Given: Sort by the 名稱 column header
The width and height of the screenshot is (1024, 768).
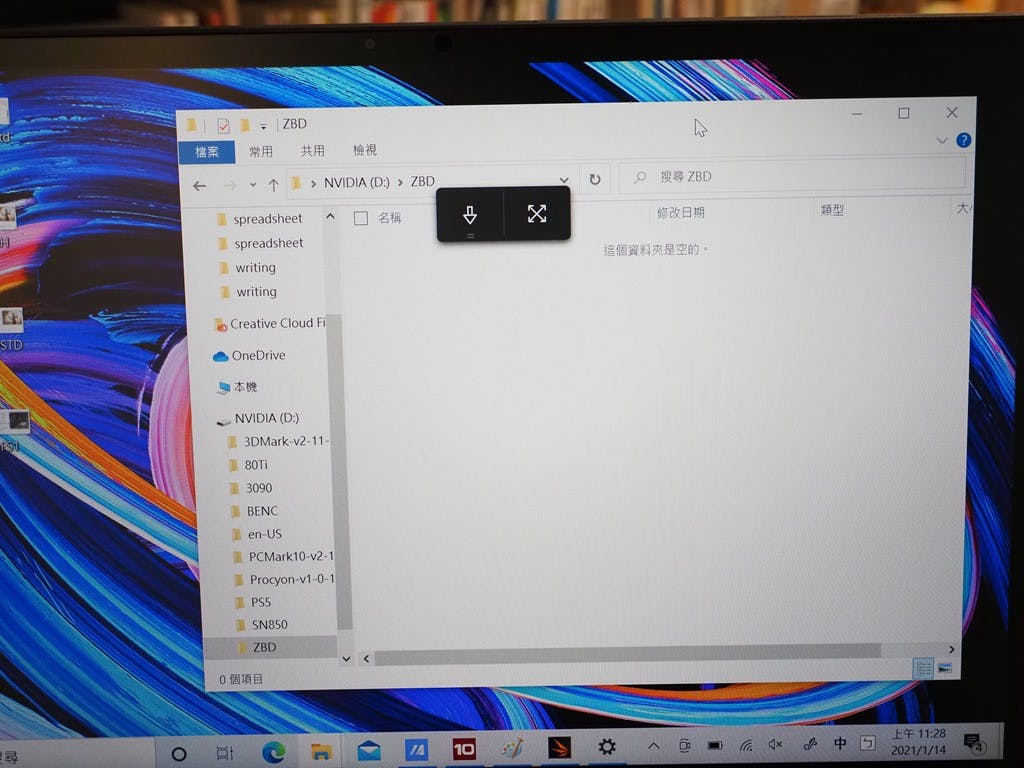Looking at the screenshot, I should [389, 217].
